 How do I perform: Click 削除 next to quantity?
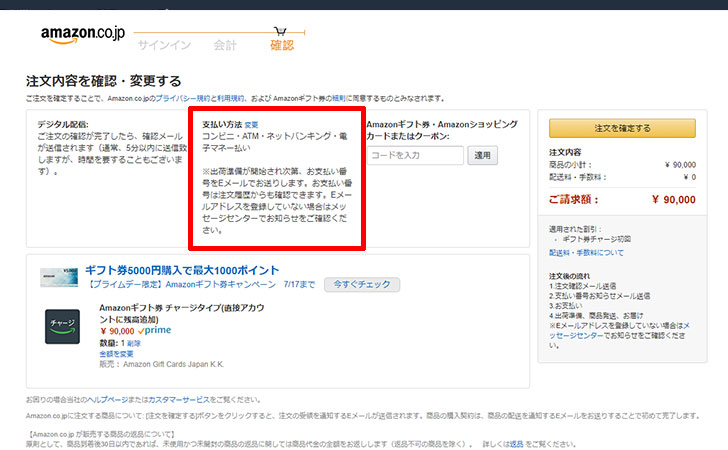(x=134, y=344)
